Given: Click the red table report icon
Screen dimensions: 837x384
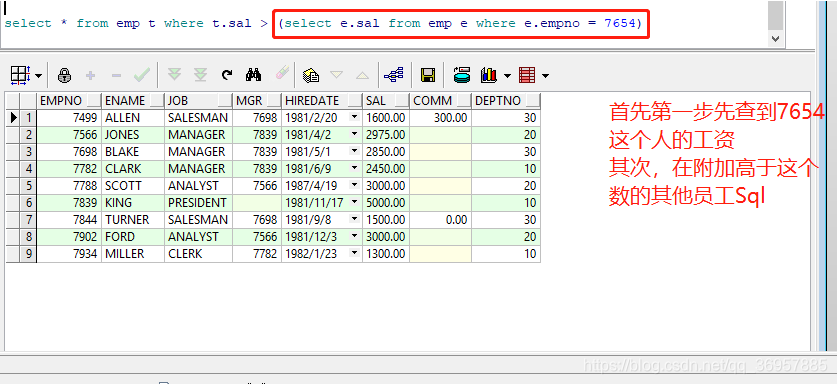Looking at the screenshot, I should pos(527,75).
